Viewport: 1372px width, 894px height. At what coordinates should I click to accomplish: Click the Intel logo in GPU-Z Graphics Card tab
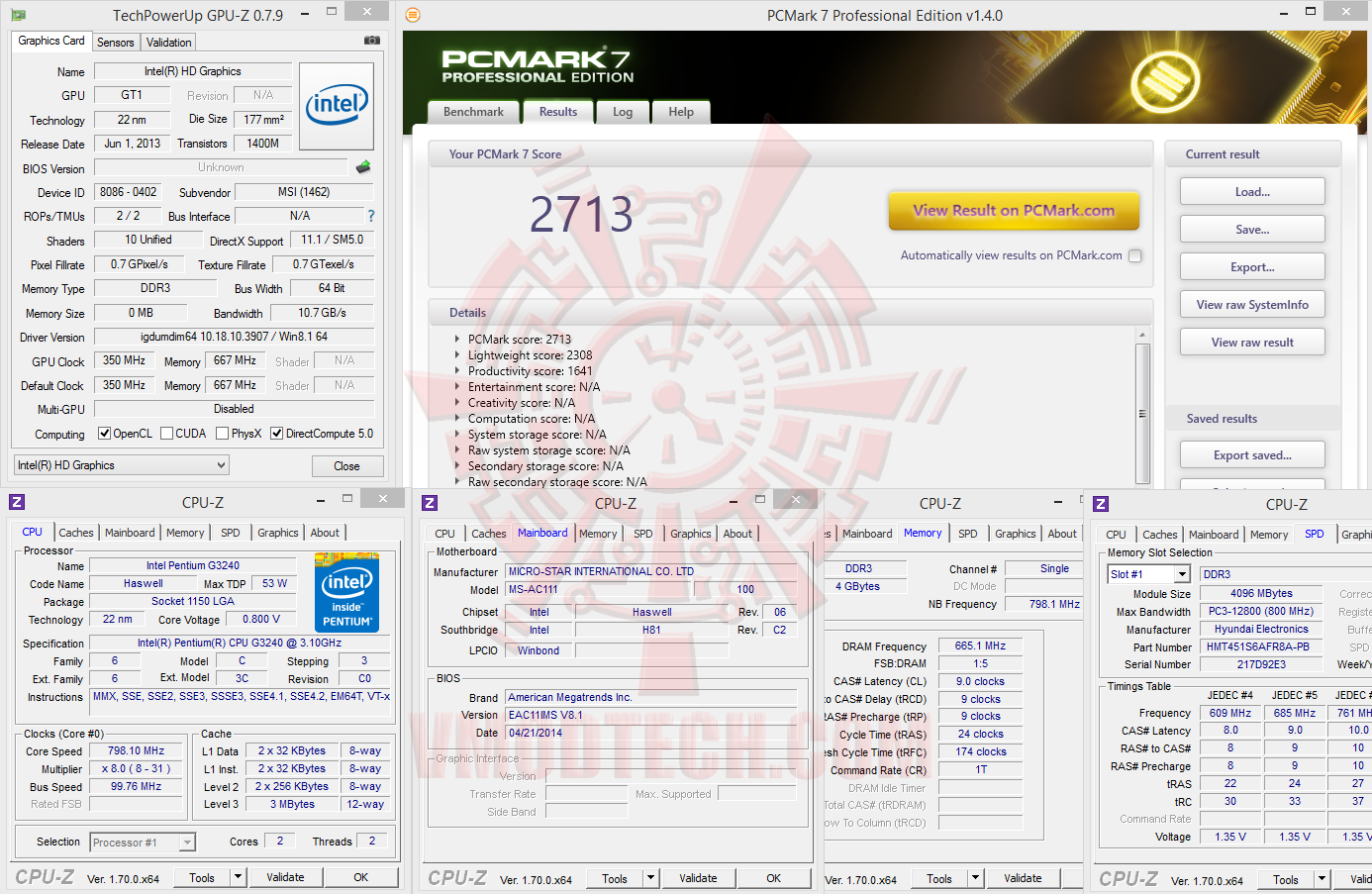click(337, 106)
